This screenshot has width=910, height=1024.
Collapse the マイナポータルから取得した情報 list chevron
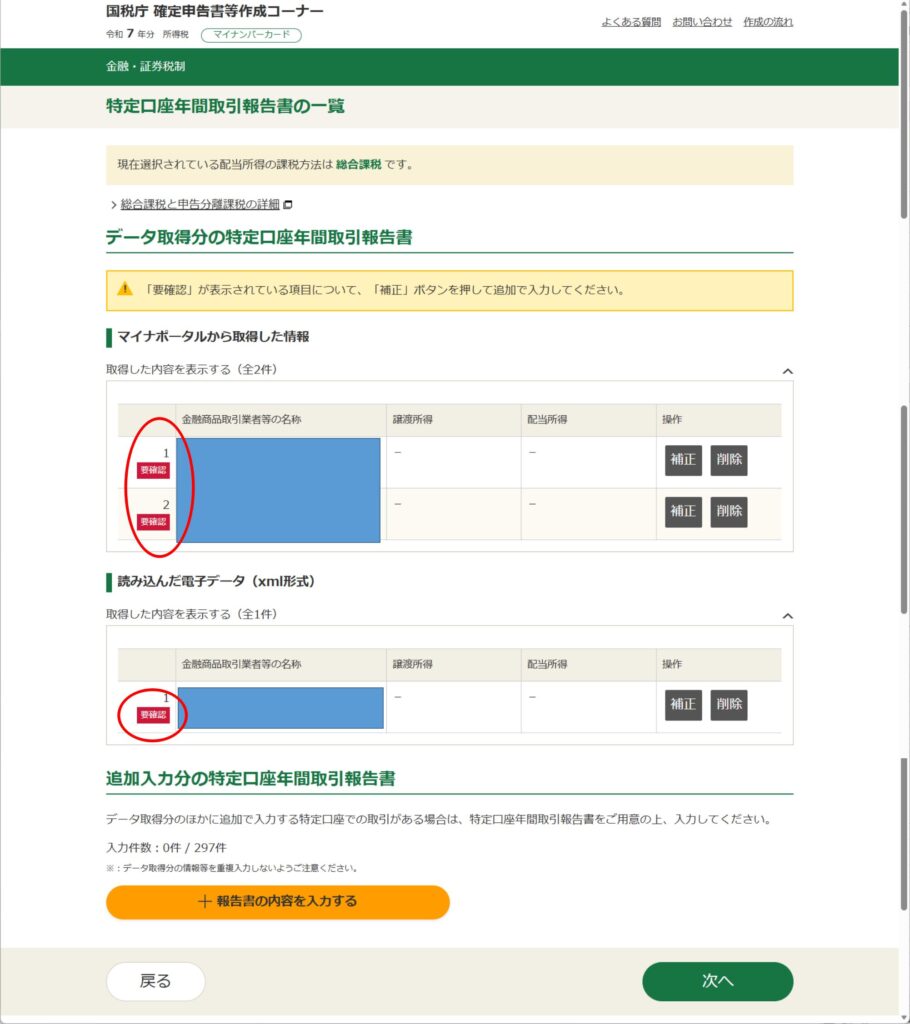point(787,371)
